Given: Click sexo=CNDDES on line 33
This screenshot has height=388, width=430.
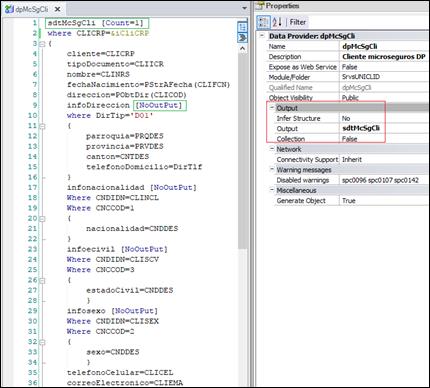Looking at the screenshot, I should coord(113,352).
